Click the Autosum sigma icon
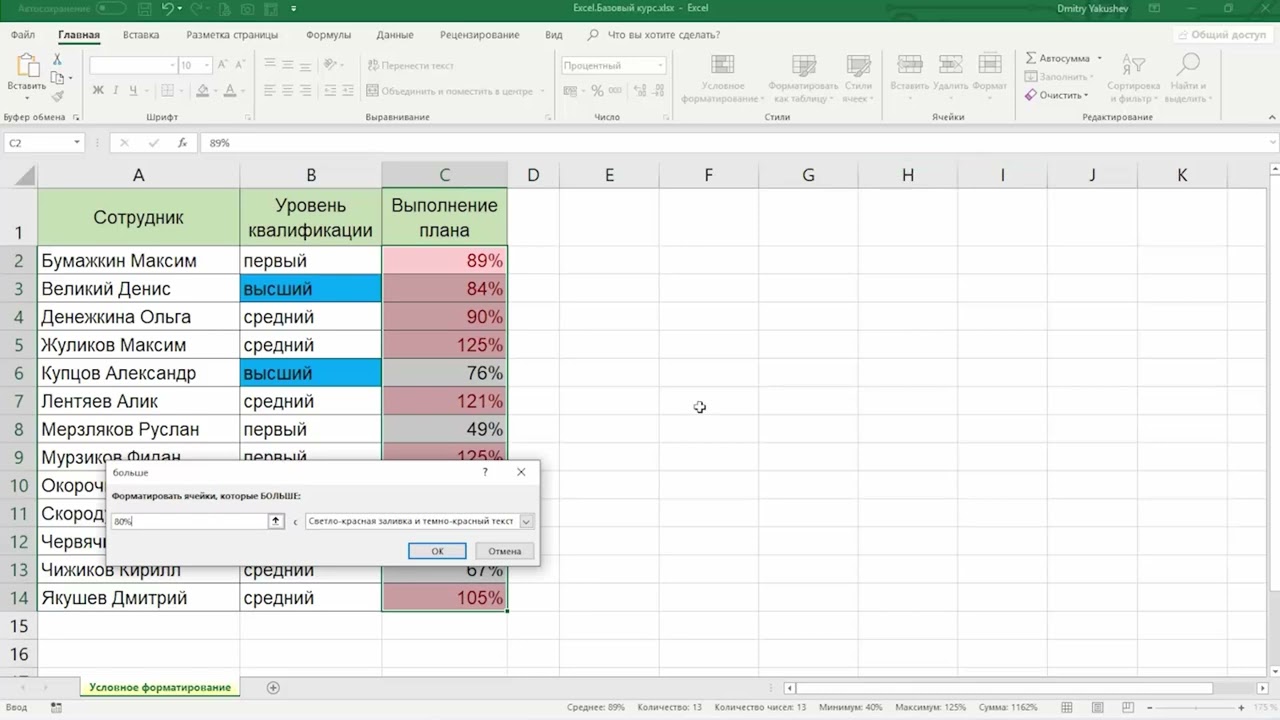 tap(1031, 58)
